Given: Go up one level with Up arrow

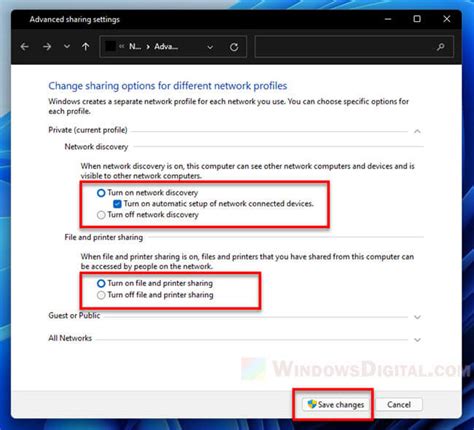Looking at the screenshot, I should click(x=86, y=47).
